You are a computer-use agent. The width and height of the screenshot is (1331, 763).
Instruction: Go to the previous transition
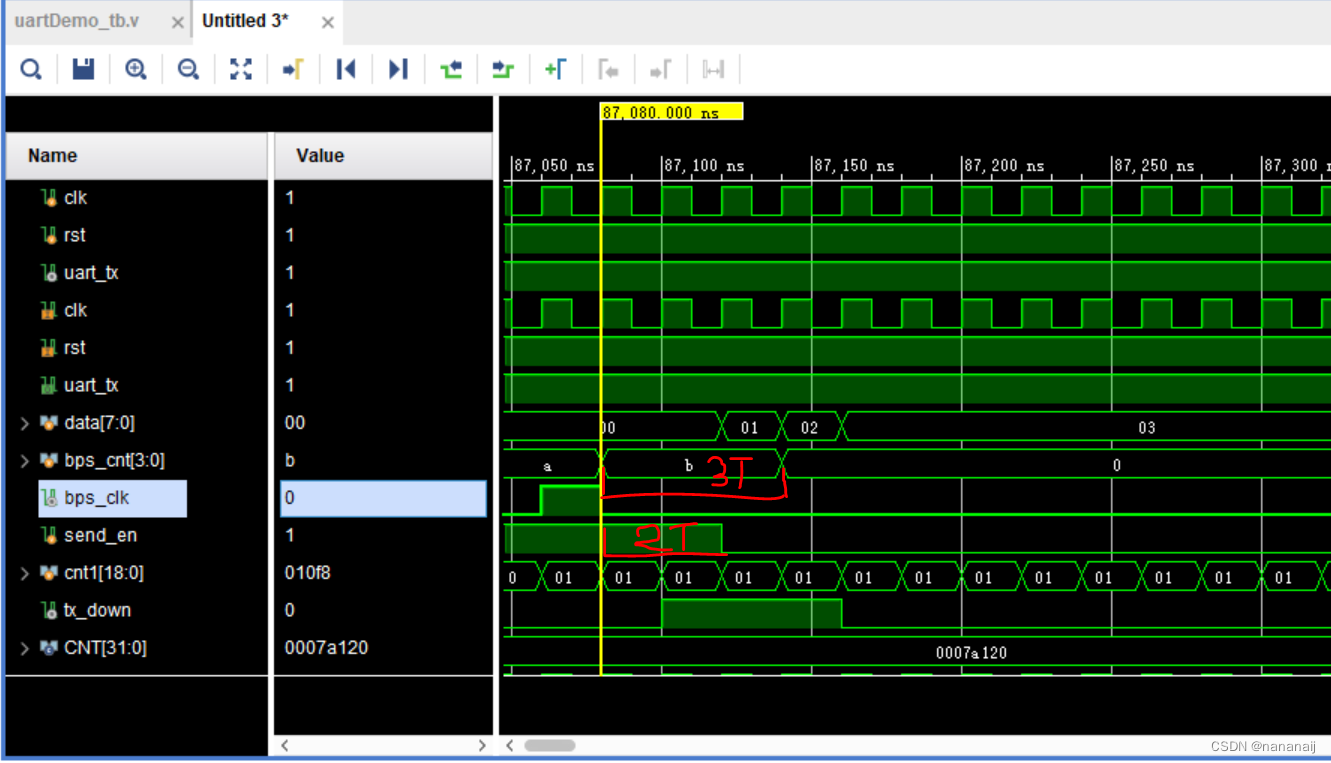click(451, 69)
